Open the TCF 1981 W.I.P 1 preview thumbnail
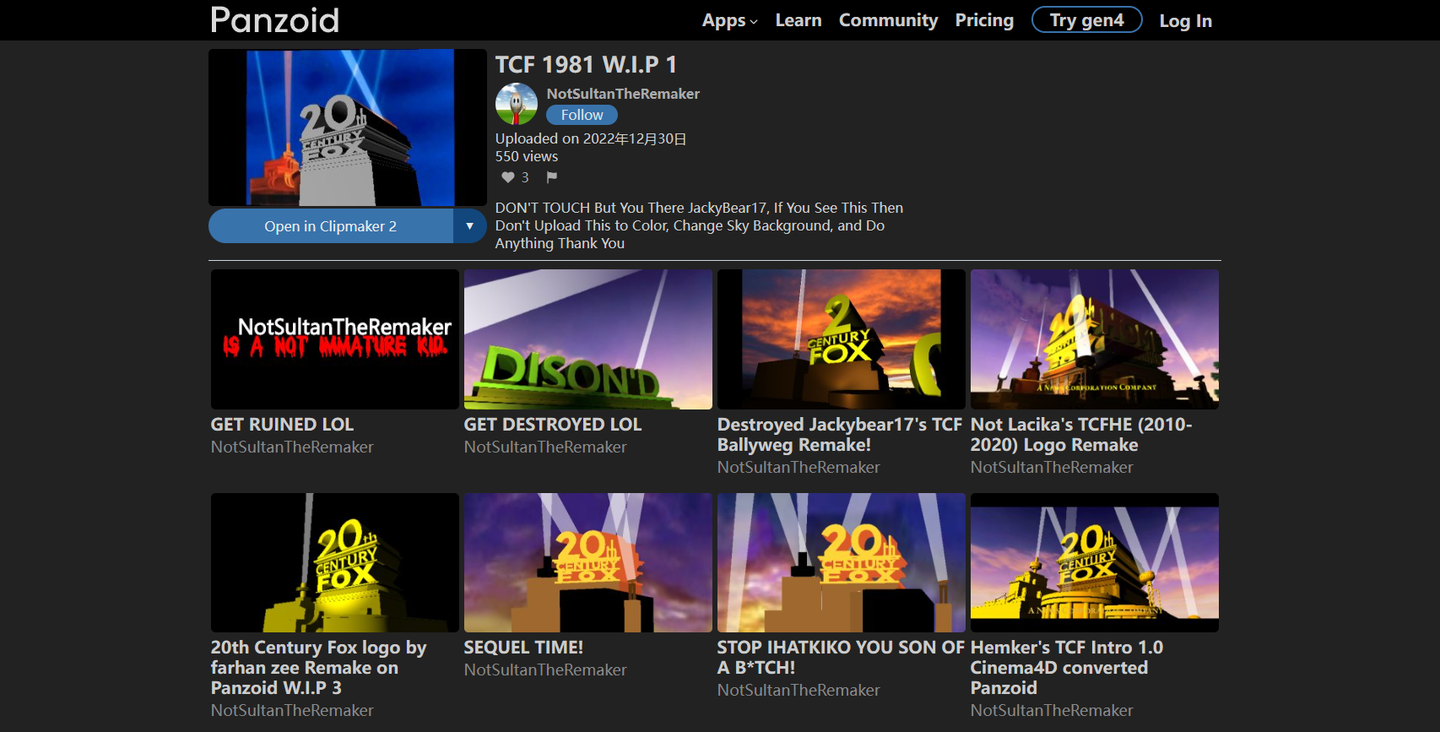This screenshot has width=1440, height=732. (x=348, y=128)
